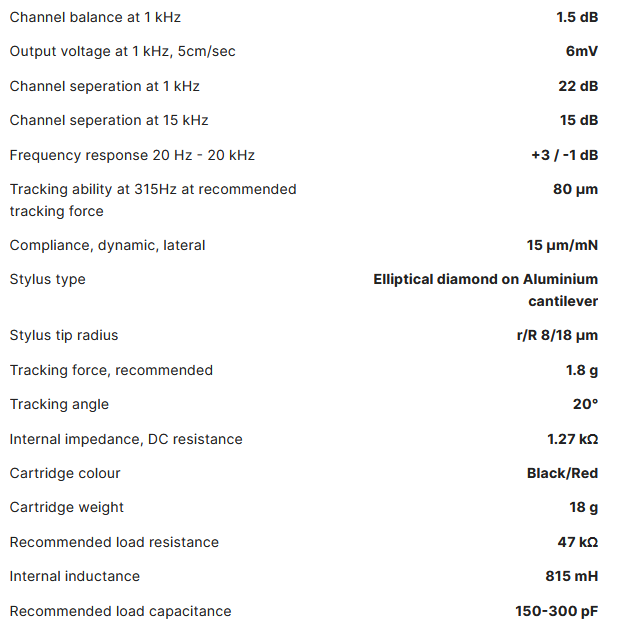Select the 6mV output voltage value
621x634 pixels.
pos(582,51)
